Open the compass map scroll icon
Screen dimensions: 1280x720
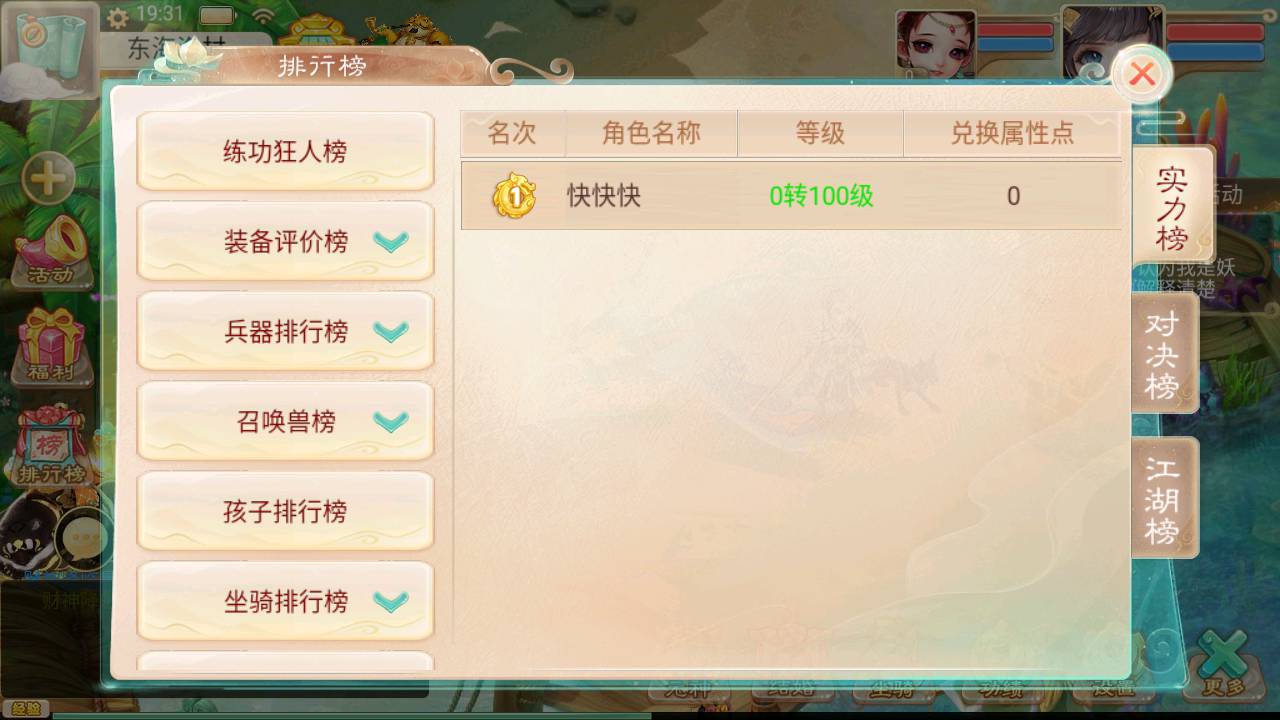pos(50,50)
